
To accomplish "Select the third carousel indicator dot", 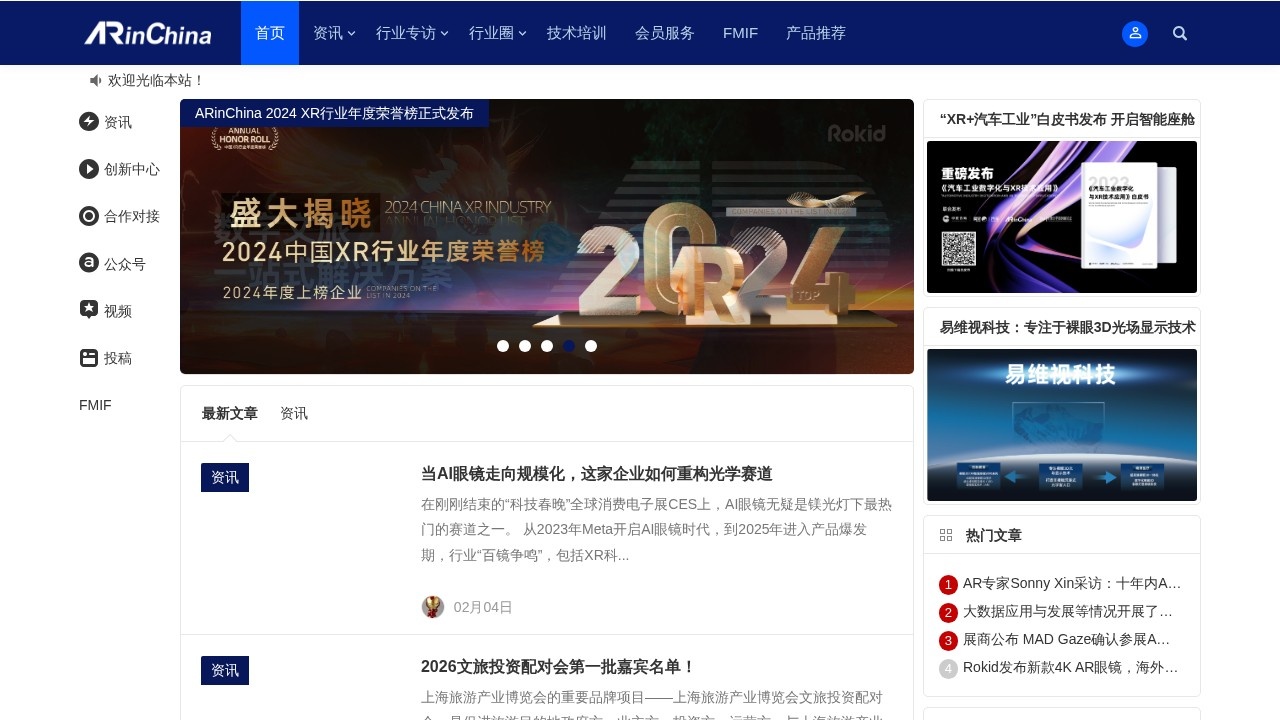I will point(547,345).
